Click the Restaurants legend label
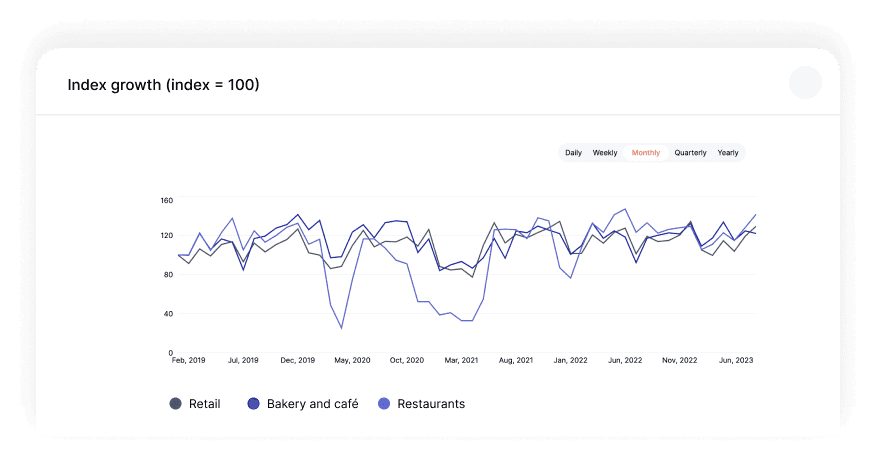Image resolution: width=876 pixels, height=461 pixels. pos(431,403)
